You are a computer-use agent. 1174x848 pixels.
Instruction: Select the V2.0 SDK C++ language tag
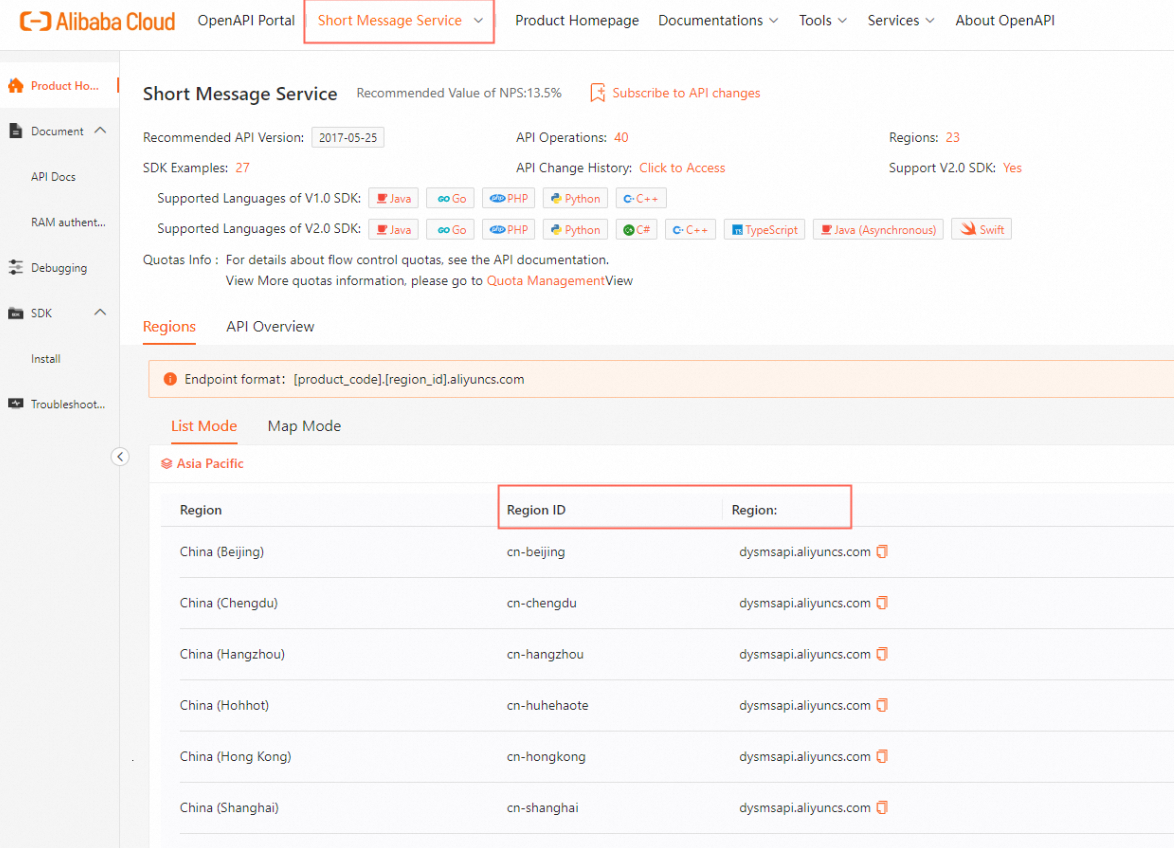(690, 230)
